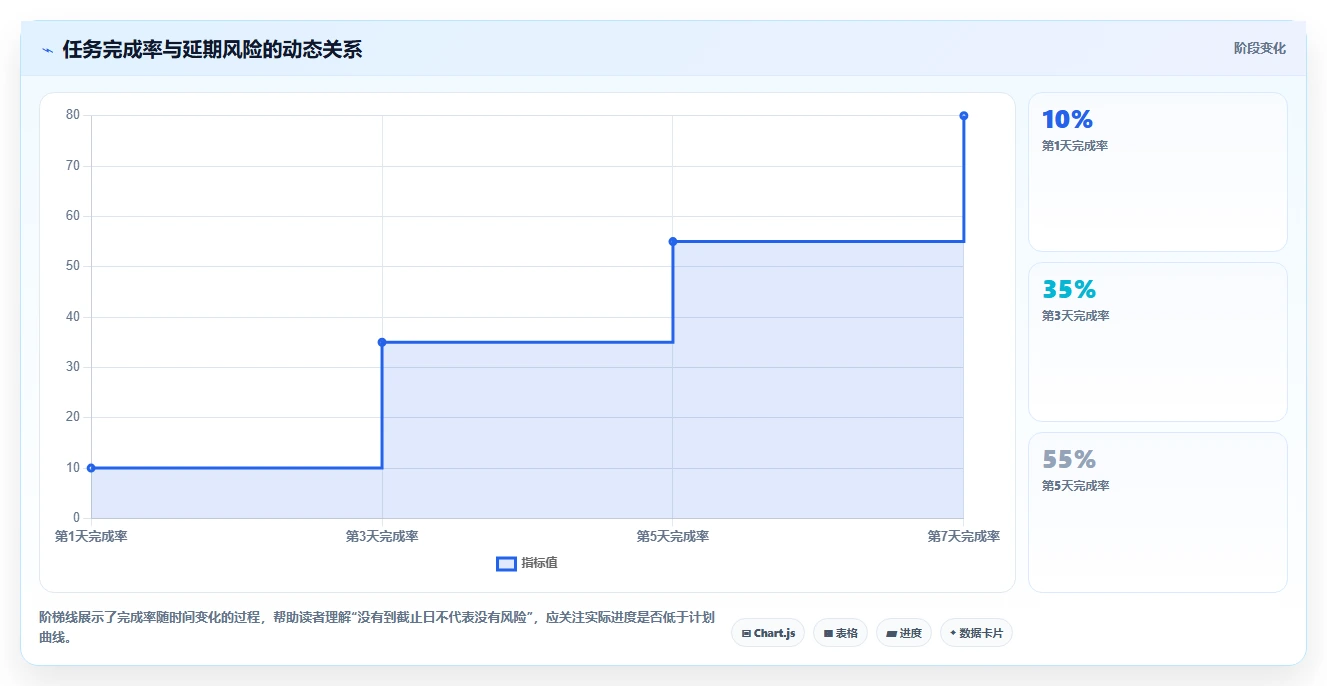Click the data point at 第3天完成率 (35)
Screen dimensions: 1327x686
(382, 342)
